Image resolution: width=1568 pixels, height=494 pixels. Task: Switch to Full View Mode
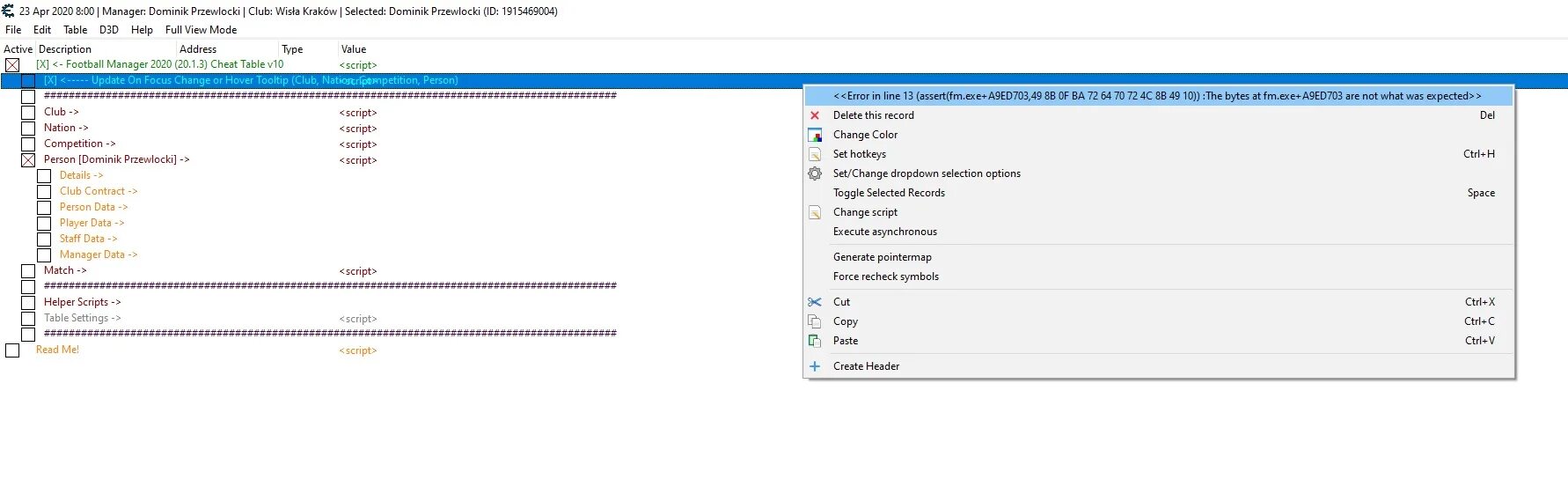(x=201, y=30)
